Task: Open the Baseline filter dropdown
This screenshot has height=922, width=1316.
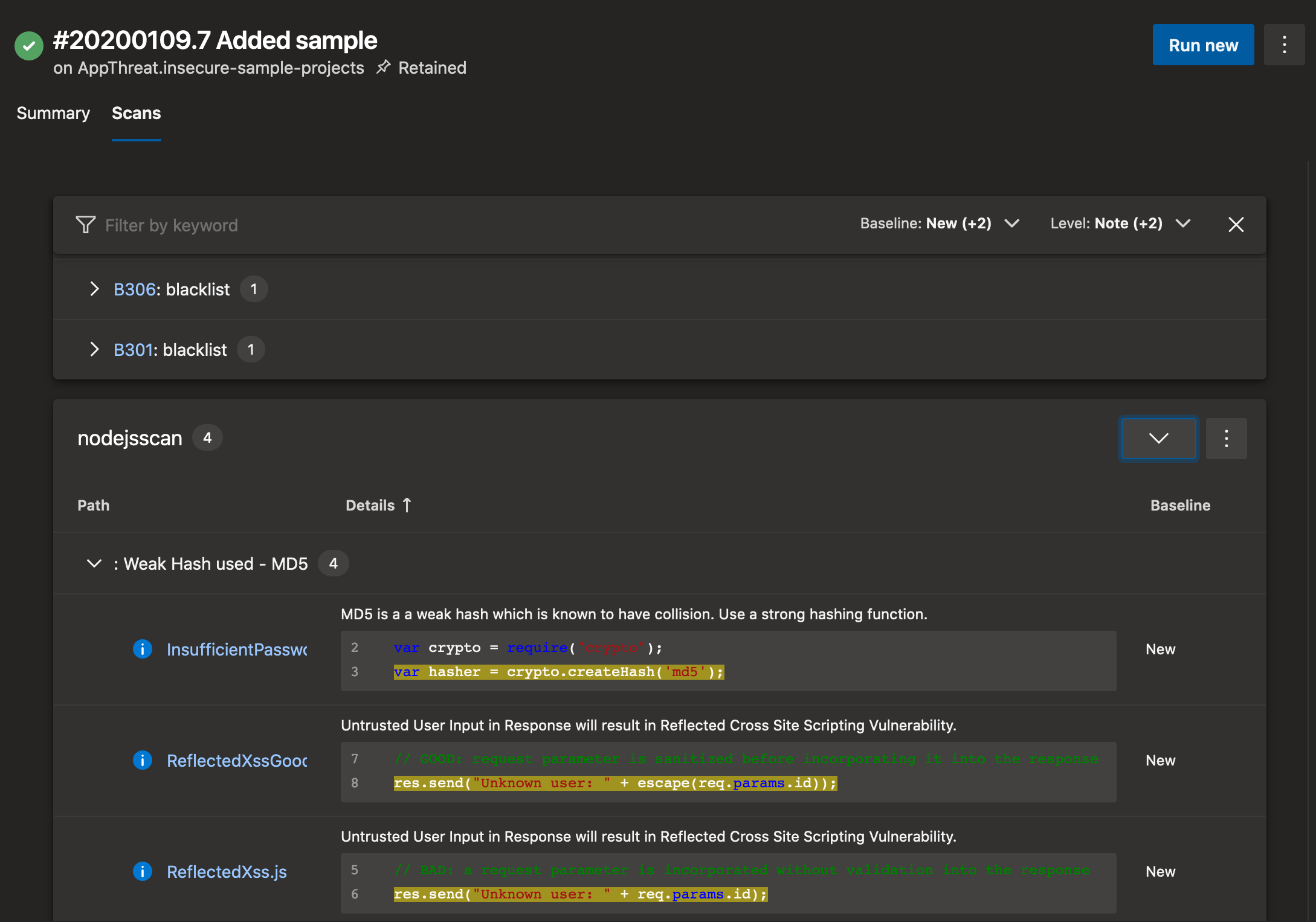Action: 940,224
